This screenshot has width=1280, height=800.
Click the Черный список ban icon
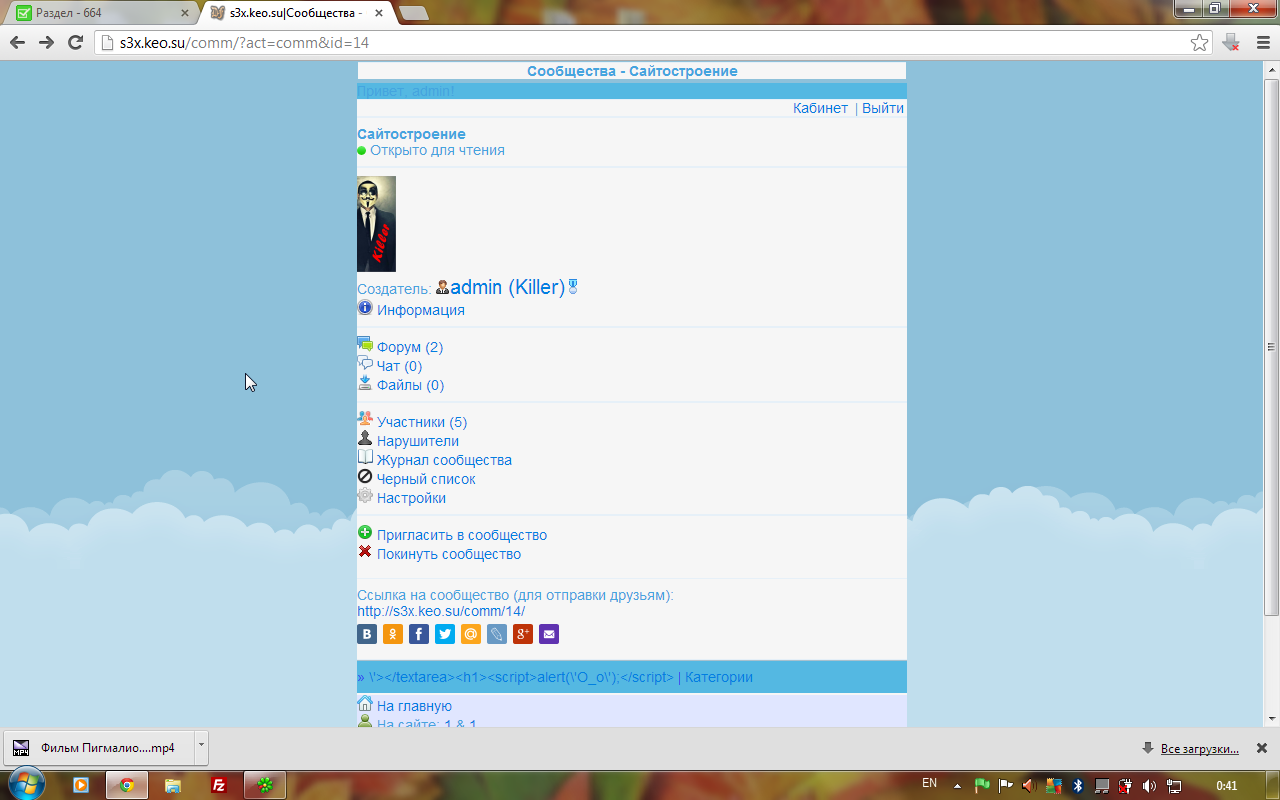click(365, 476)
